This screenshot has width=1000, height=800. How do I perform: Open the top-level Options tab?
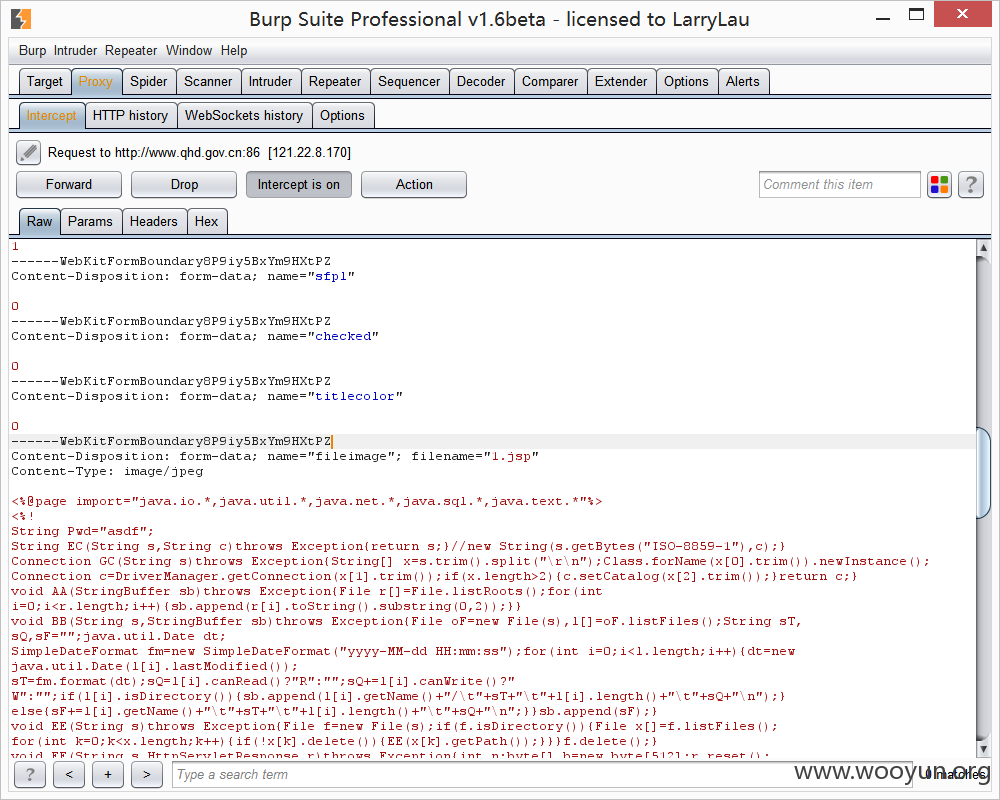(x=686, y=82)
